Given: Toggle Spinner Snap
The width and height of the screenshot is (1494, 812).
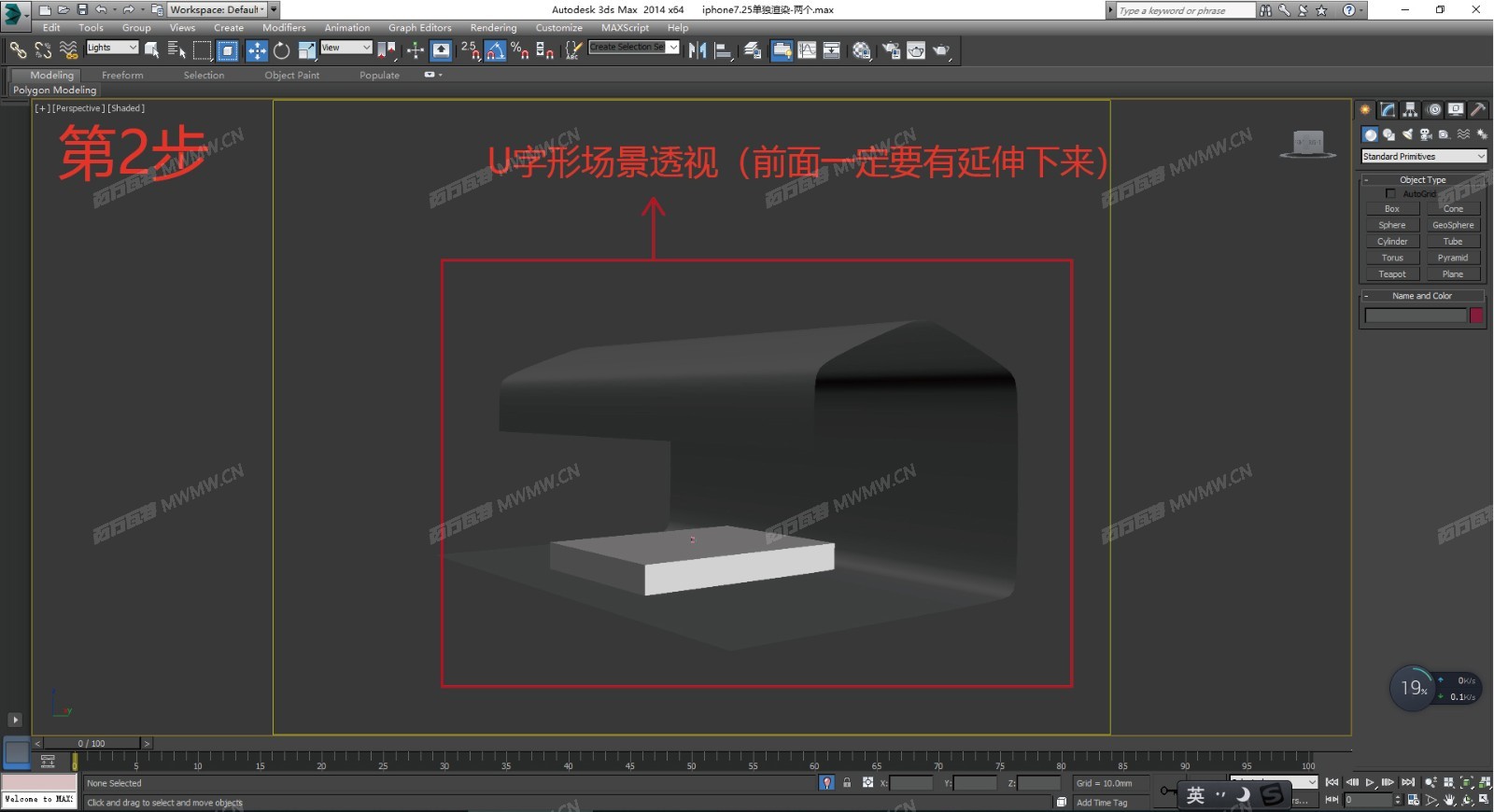Looking at the screenshot, I should click(545, 50).
